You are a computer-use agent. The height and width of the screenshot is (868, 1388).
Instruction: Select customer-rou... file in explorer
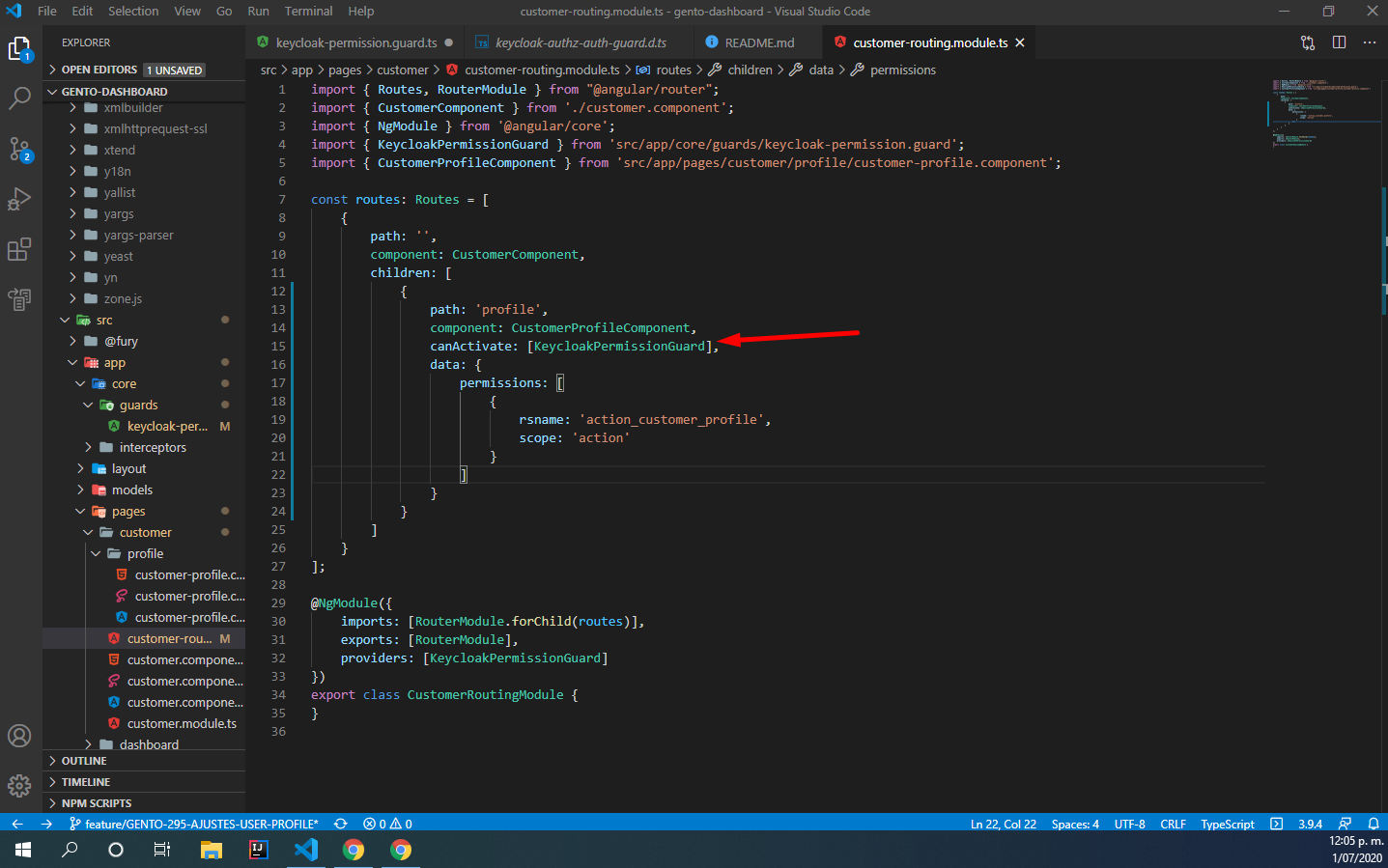click(x=144, y=638)
